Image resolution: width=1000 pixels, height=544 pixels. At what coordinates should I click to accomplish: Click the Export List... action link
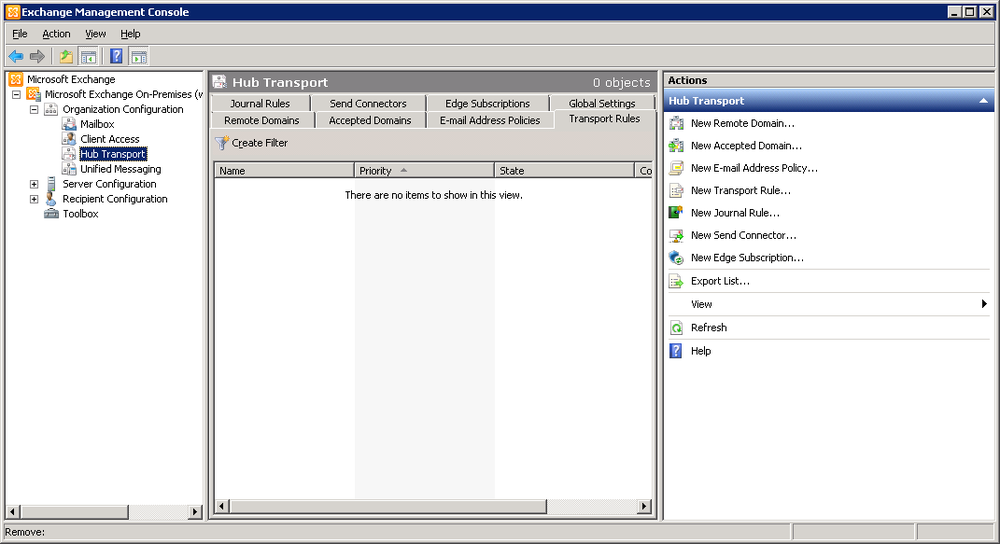[x=720, y=281]
